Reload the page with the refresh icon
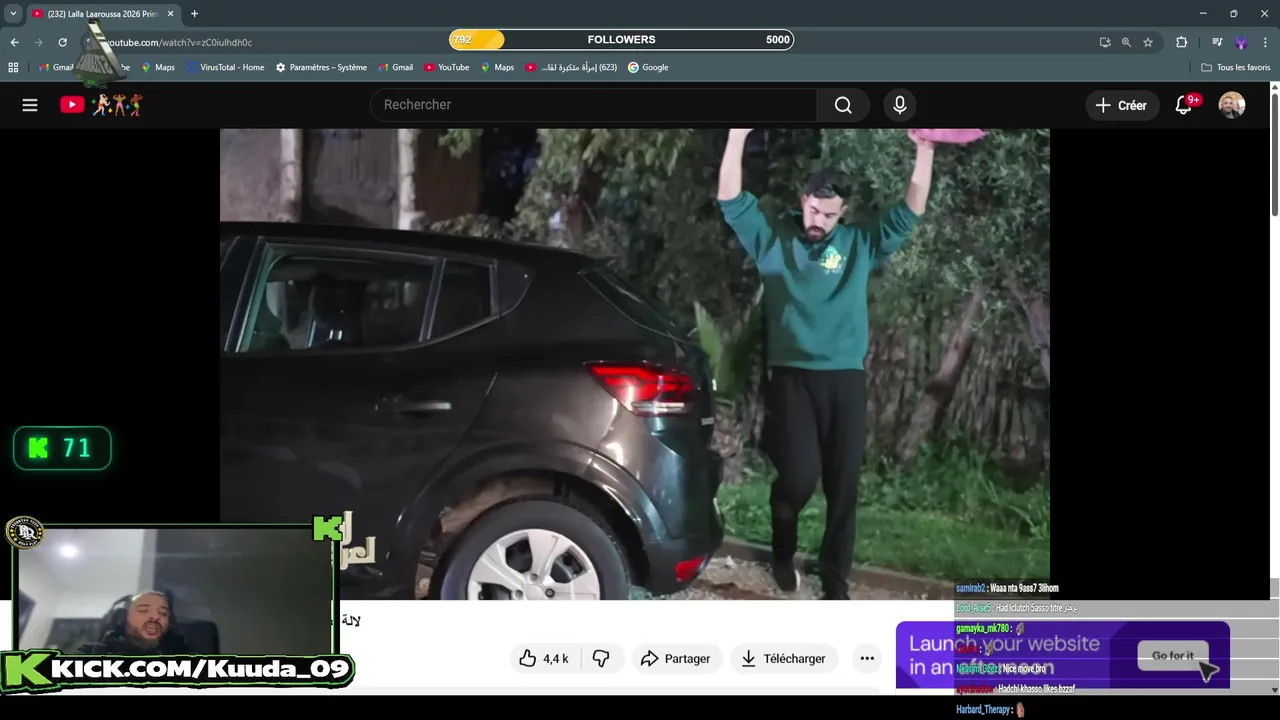The height and width of the screenshot is (720, 1280). pyautogui.click(x=62, y=42)
